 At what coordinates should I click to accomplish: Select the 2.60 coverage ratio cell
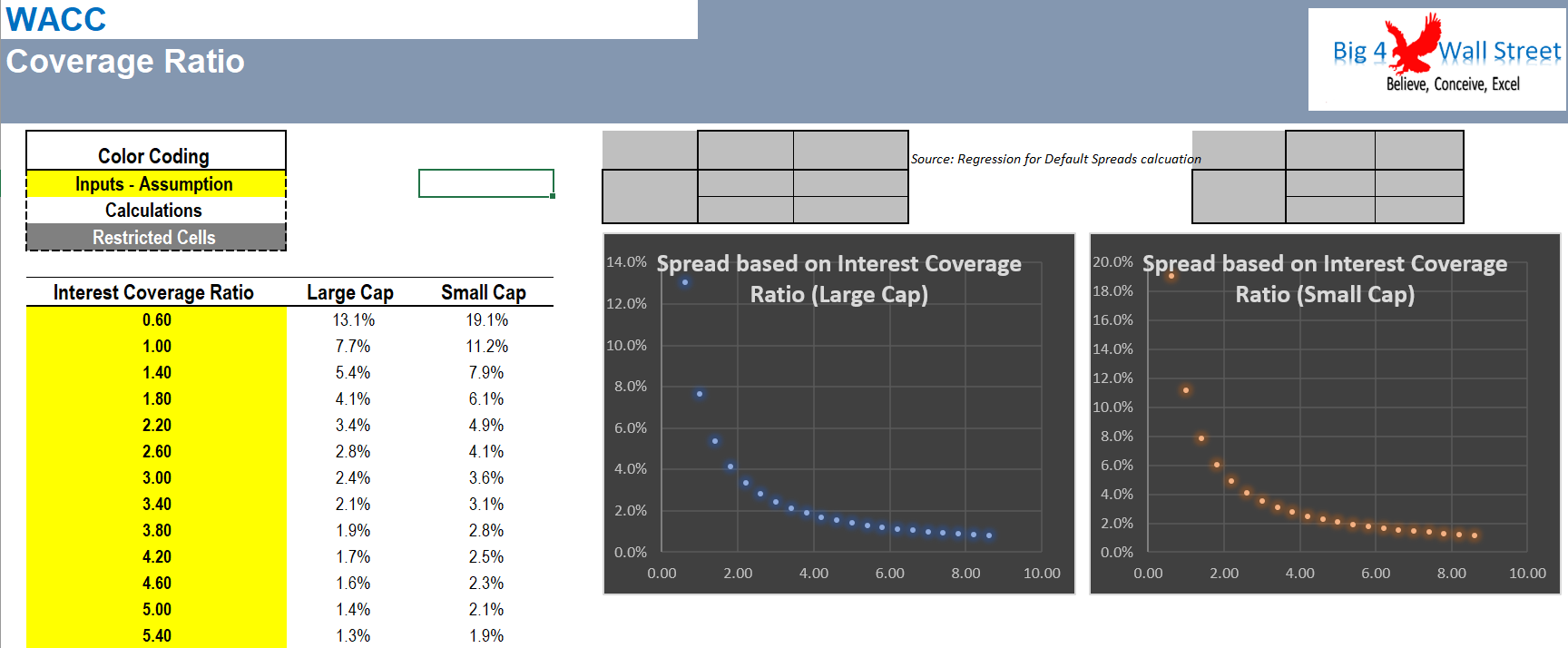(156, 451)
